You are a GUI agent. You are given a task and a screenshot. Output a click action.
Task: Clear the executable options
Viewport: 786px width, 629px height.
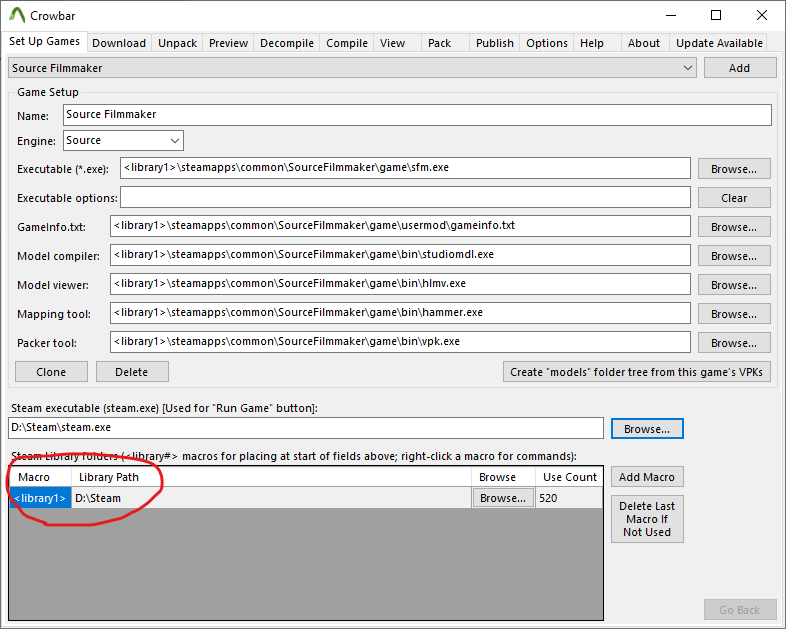click(x=734, y=198)
